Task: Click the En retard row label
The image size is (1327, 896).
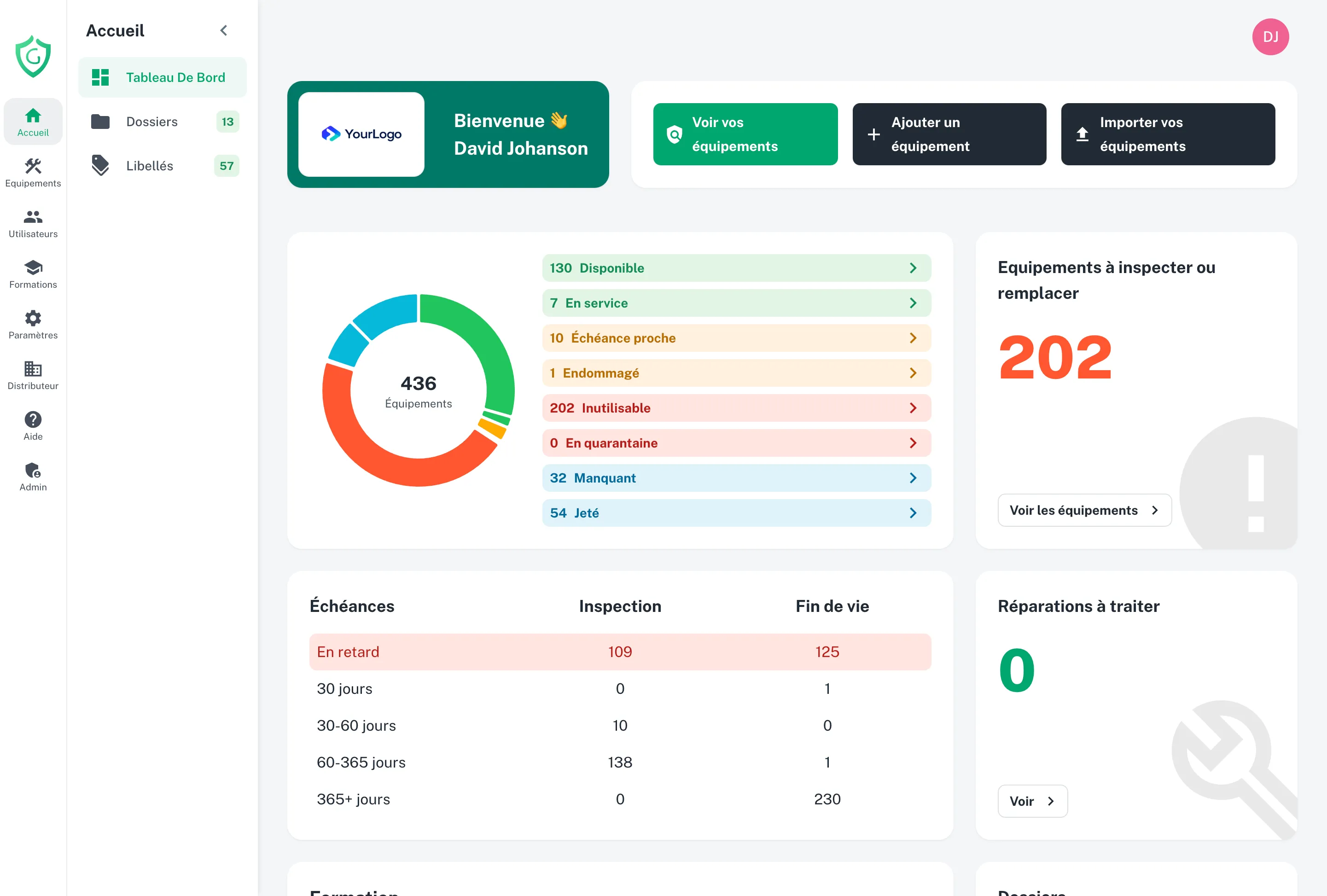Action: [348, 652]
